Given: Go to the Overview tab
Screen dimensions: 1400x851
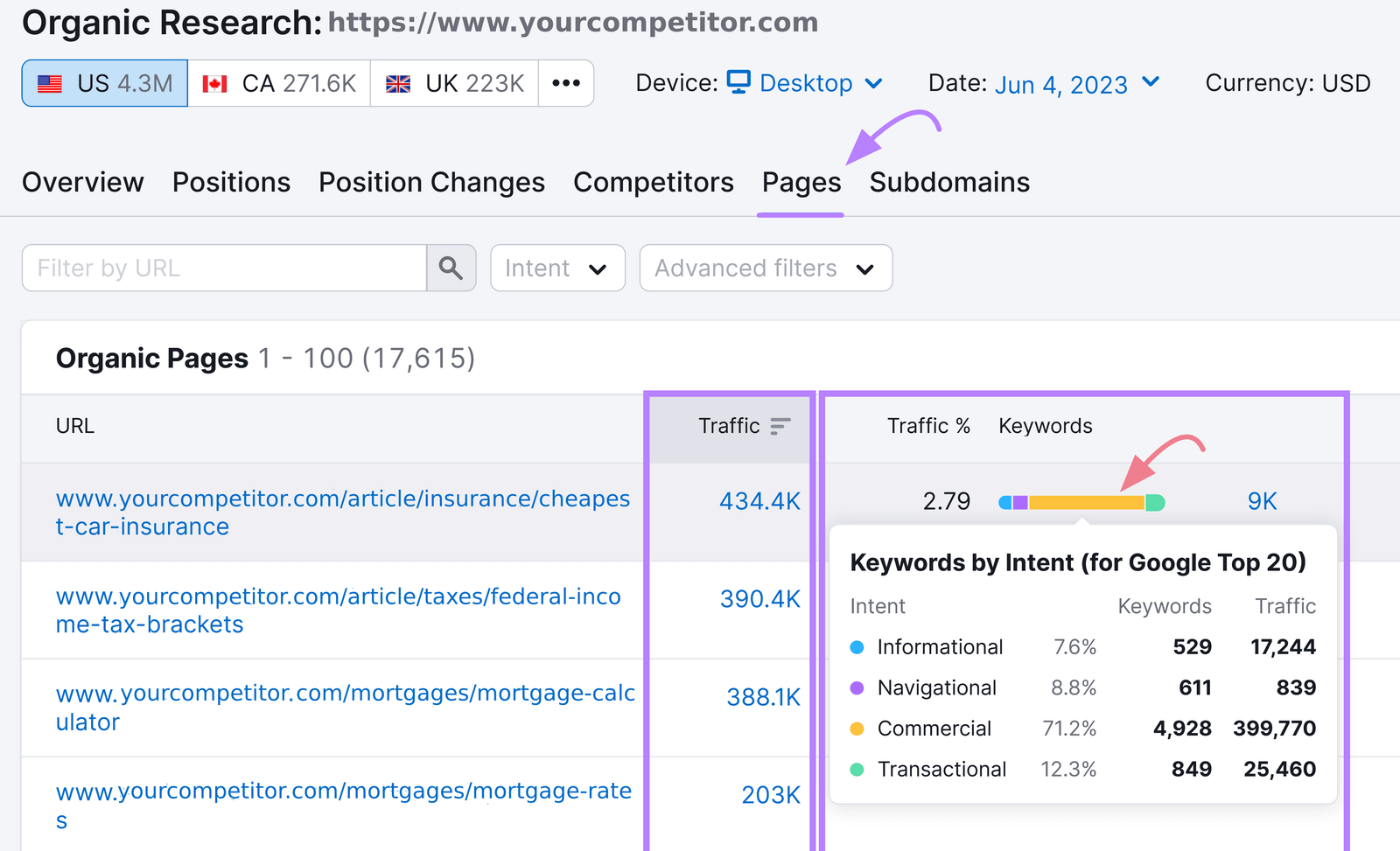Looking at the screenshot, I should (82, 182).
